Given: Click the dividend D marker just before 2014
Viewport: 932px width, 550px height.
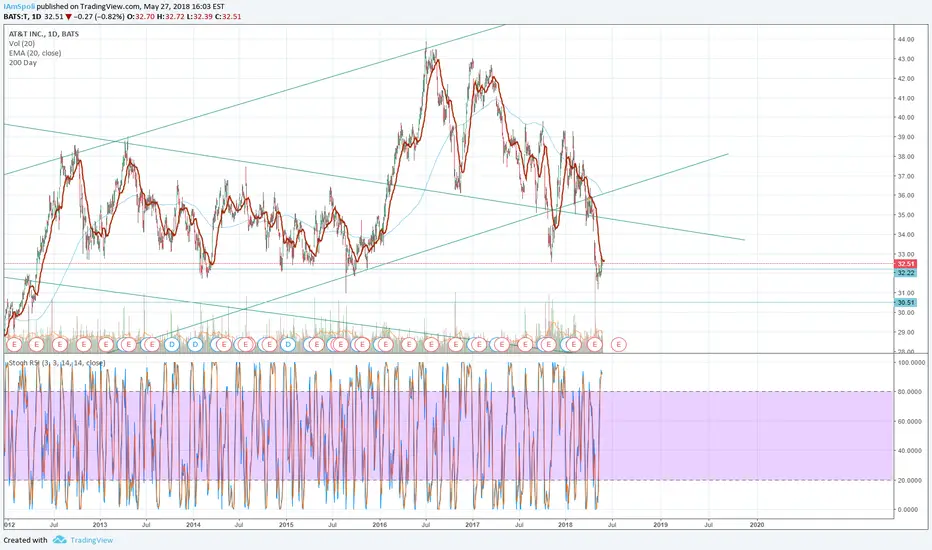Looking at the screenshot, I should click(172, 344).
